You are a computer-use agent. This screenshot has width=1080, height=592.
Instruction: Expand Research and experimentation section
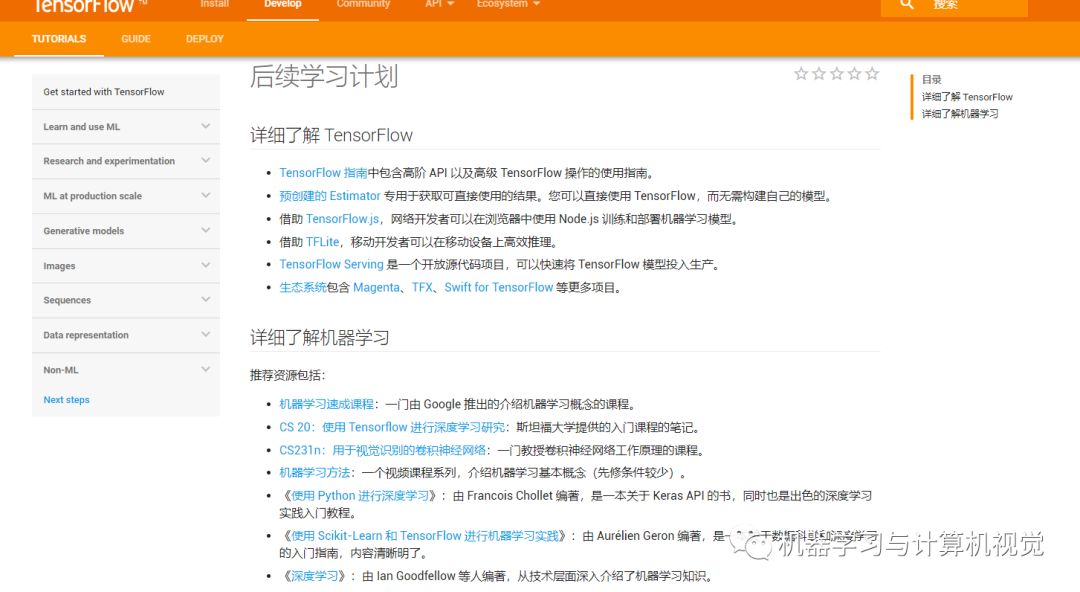125,161
